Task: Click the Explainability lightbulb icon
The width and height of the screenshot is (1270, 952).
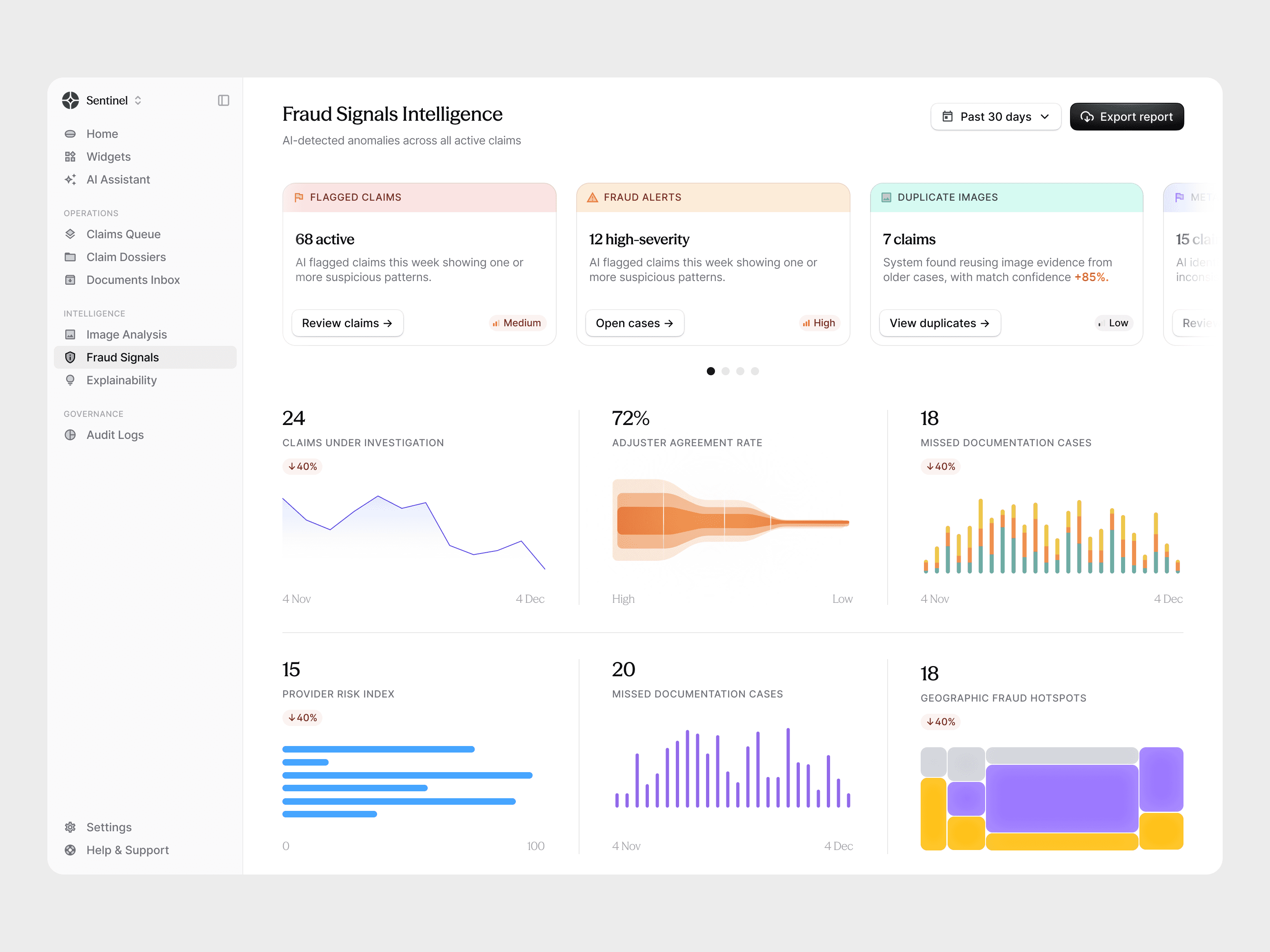Action: pos(71,381)
